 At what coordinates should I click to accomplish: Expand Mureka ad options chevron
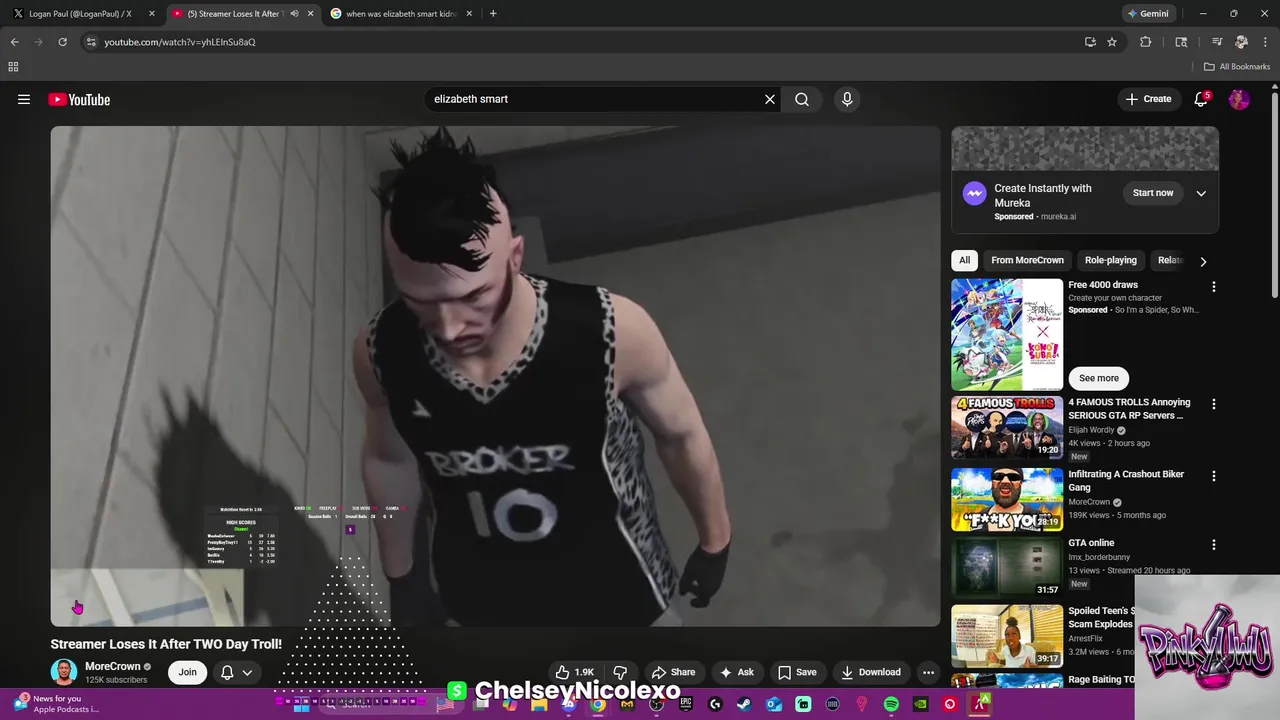[x=1201, y=193]
